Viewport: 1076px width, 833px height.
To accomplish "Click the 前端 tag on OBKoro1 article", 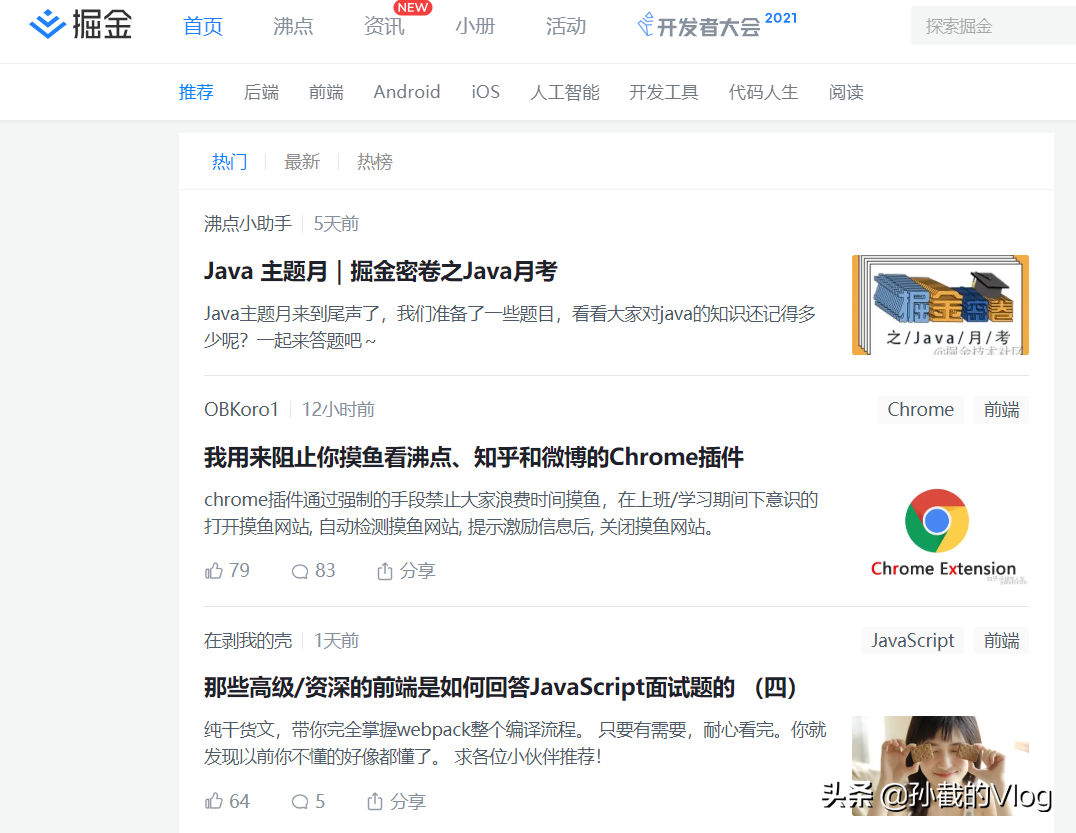I will [1001, 410].
